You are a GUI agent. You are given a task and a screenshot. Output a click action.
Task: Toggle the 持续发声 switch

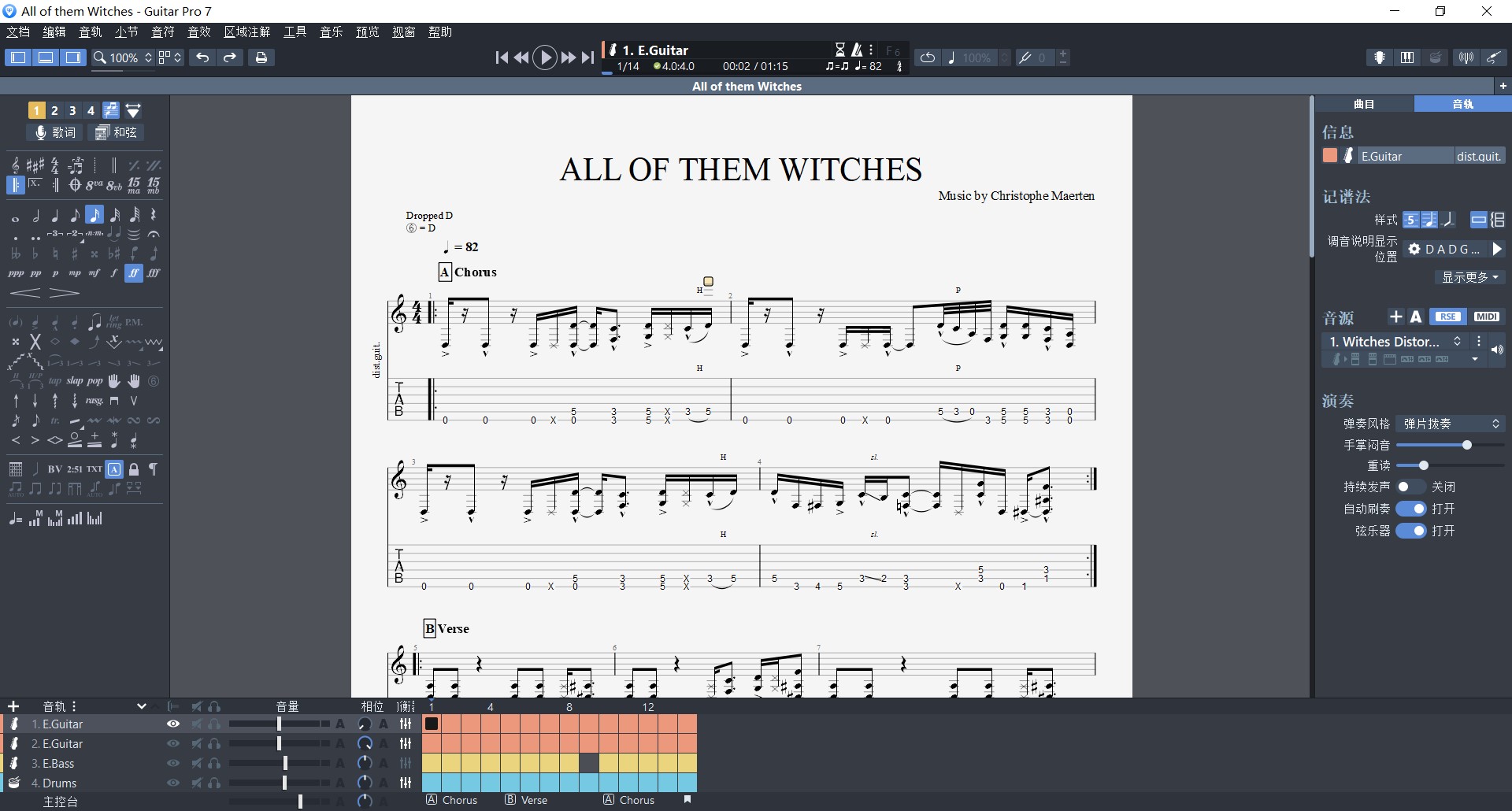1410,487
